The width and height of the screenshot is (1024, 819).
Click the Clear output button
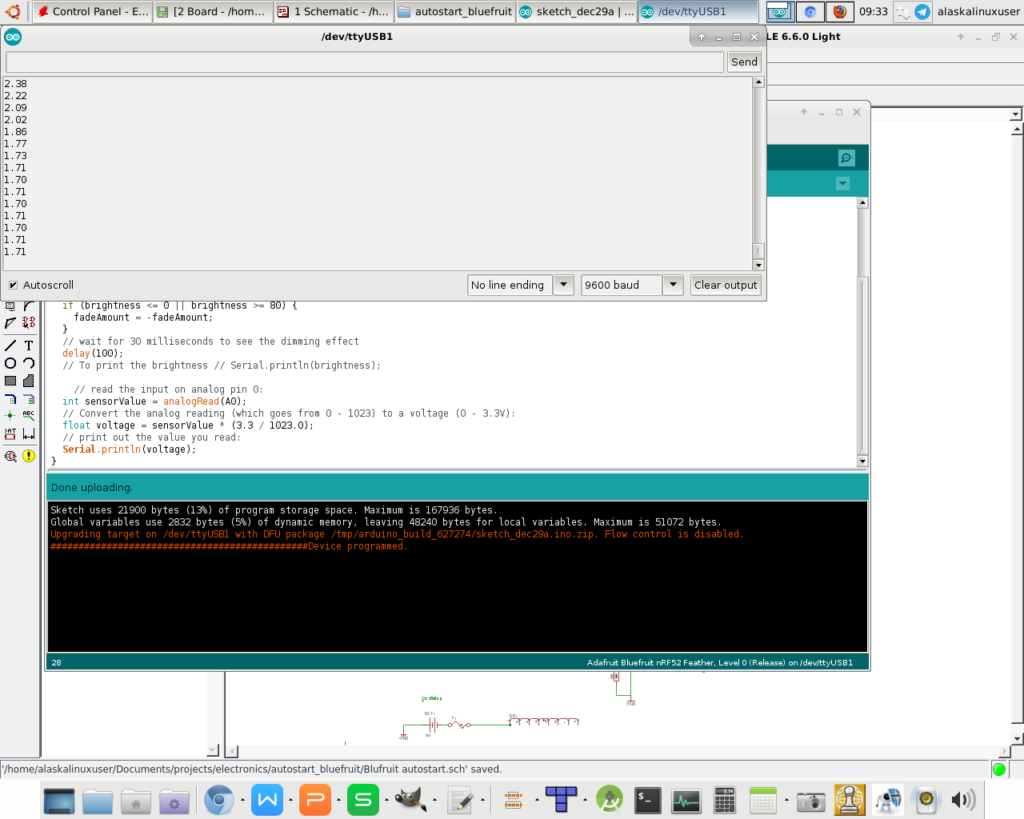click(725, 285)
